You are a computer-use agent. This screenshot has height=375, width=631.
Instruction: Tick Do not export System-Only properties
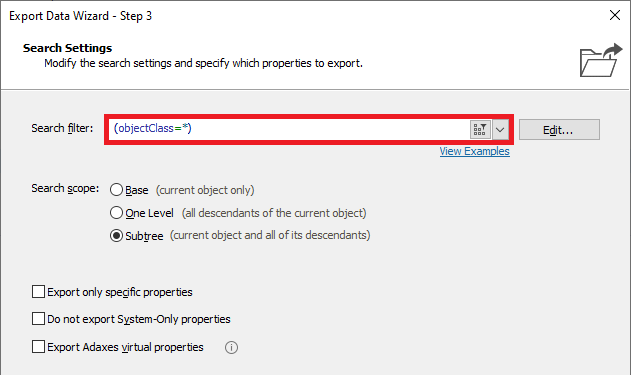(x=38, y=319)
